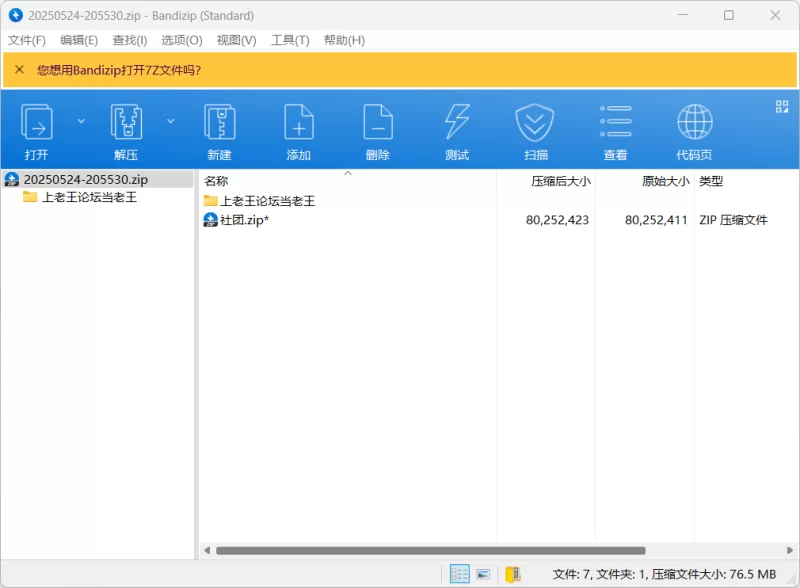Expand the dropdown arrow next to 解压
The width and height of the screenshot is (800, 588).
(170, 121)
